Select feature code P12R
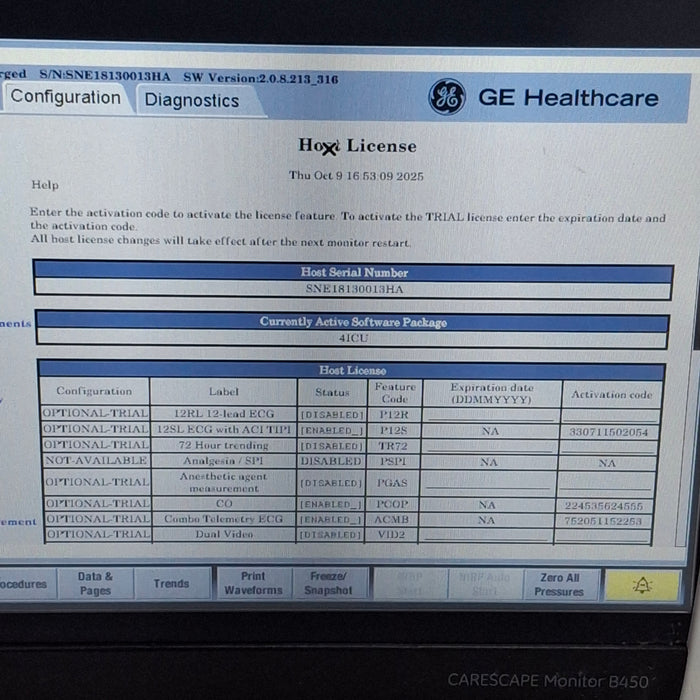The height and width of the screenshot is (700, 700). (x=394, y=414)
